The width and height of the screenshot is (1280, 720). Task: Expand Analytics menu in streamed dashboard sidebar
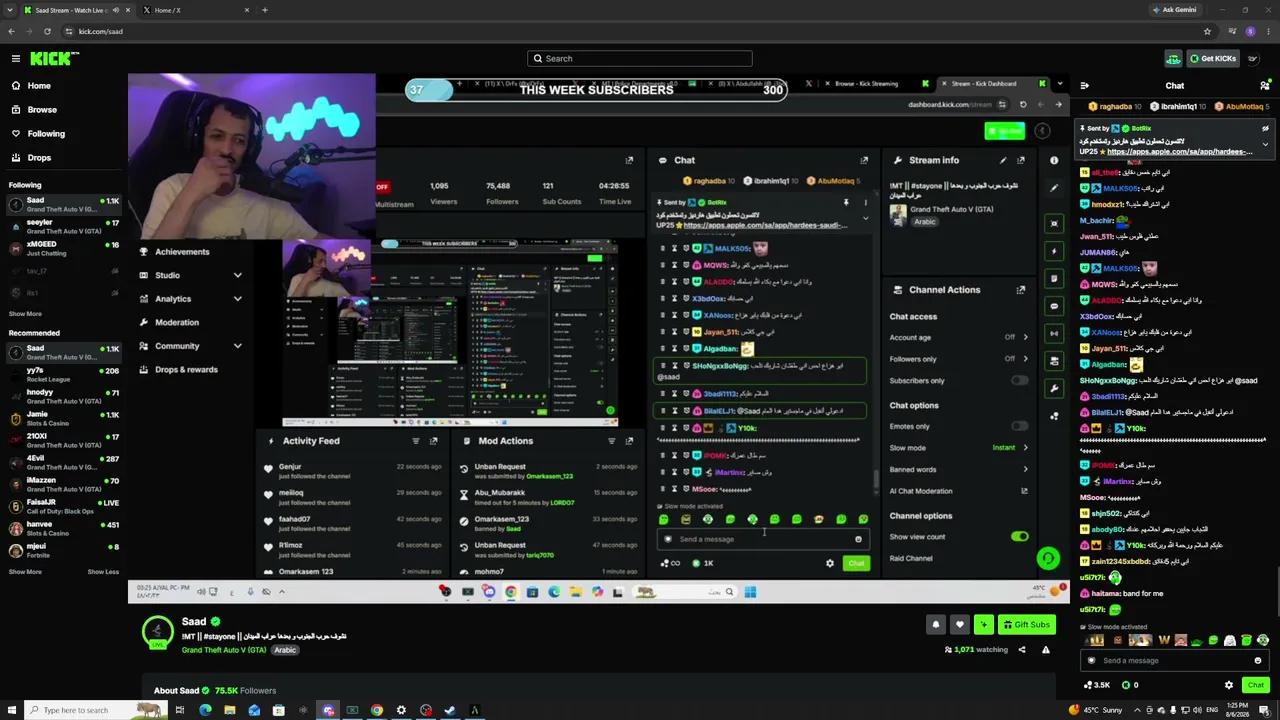[x=237, y=299]
